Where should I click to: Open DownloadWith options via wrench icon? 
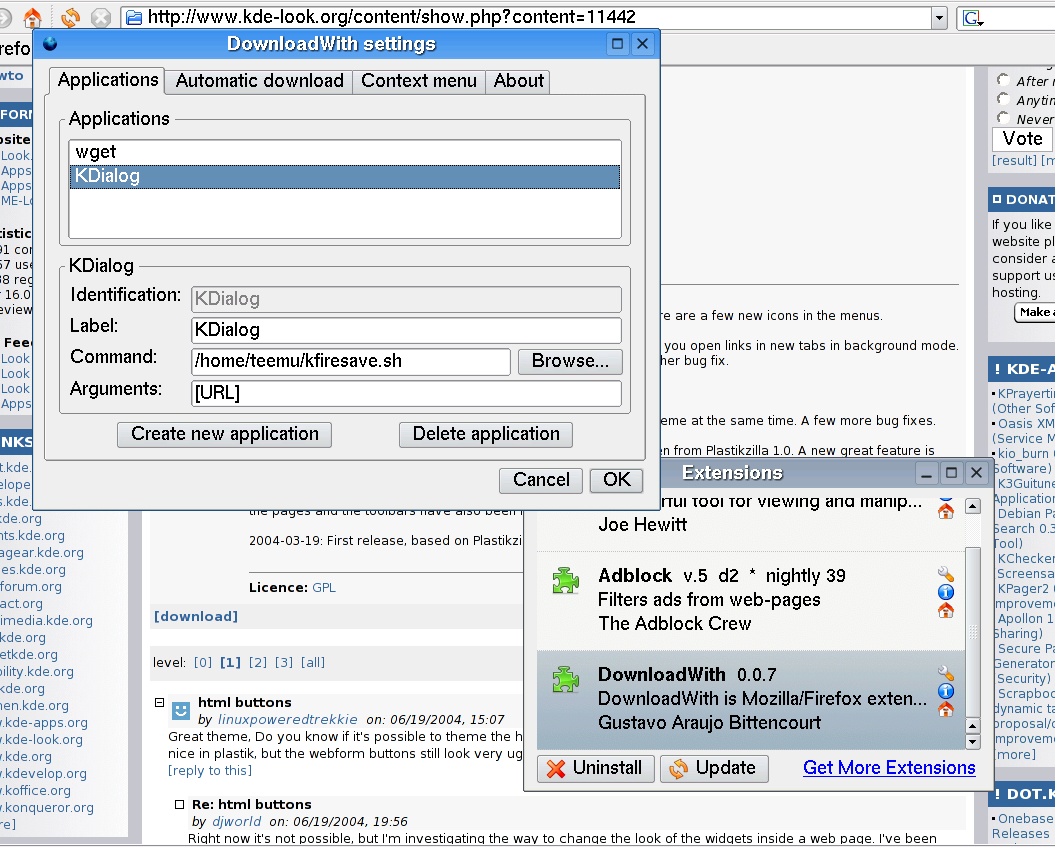[x=945, y=672]
